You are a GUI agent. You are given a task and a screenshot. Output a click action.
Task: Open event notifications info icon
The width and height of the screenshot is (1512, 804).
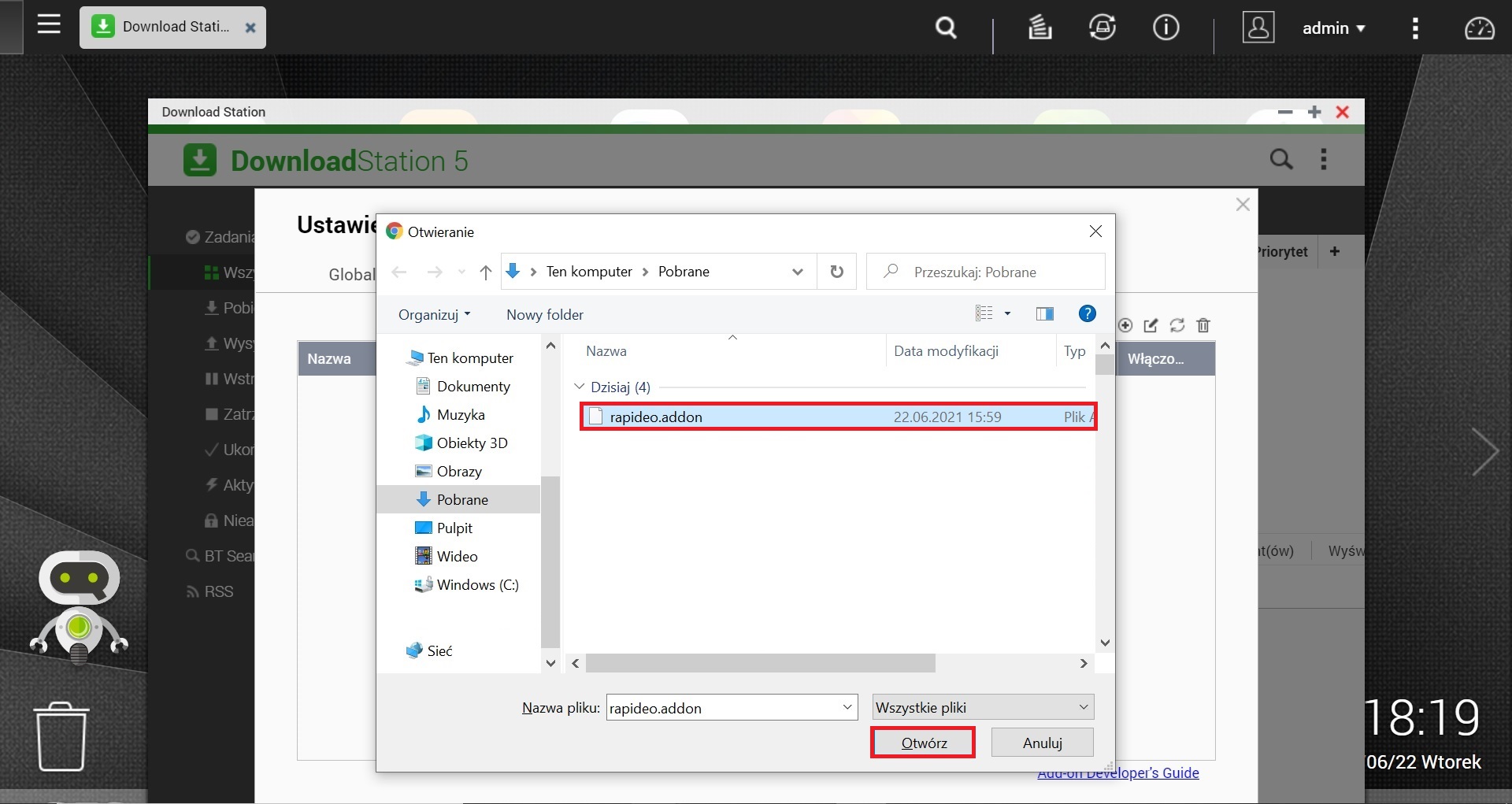point(1165,28)
